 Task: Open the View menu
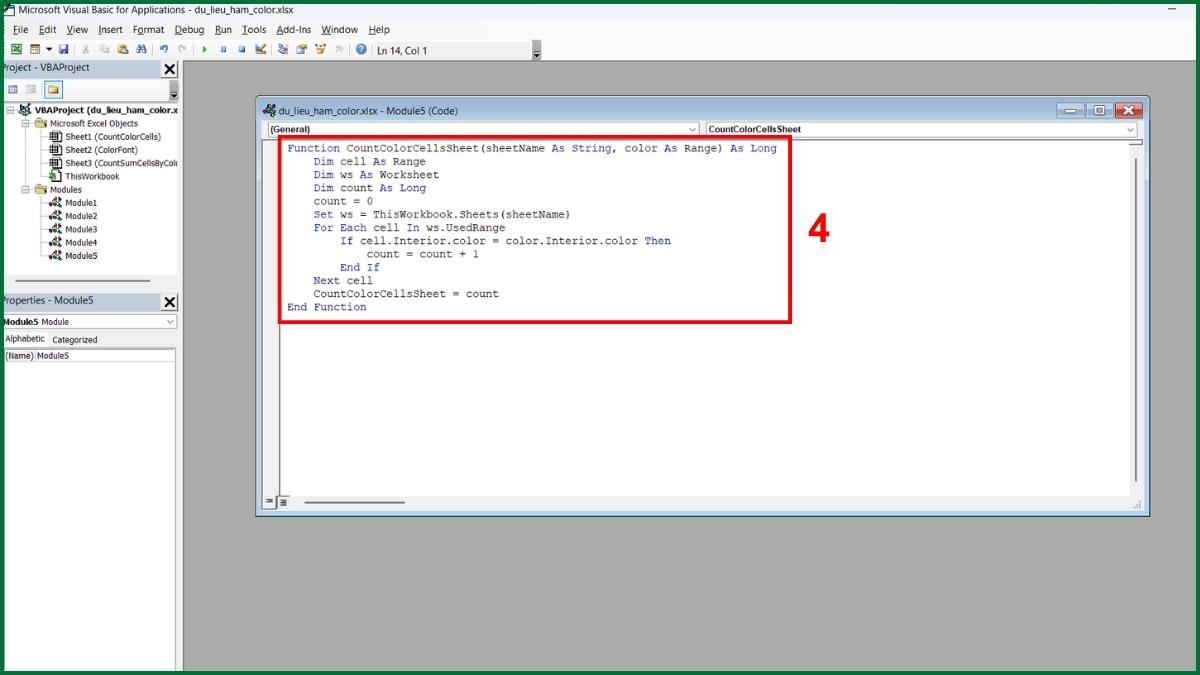pyautogui.click(x=77, y=30)
